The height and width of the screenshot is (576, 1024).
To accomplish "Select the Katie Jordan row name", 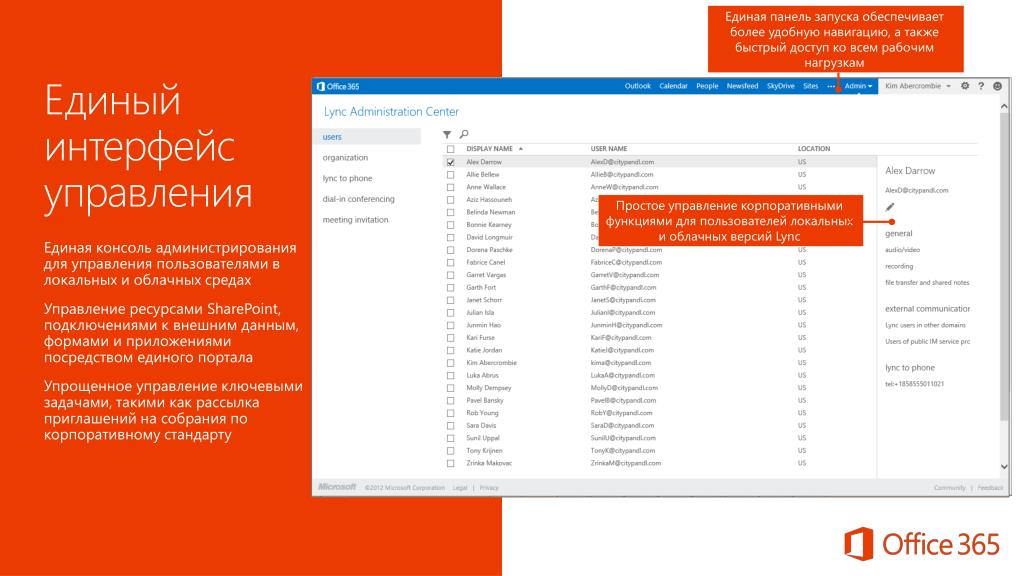I will 484,350.
